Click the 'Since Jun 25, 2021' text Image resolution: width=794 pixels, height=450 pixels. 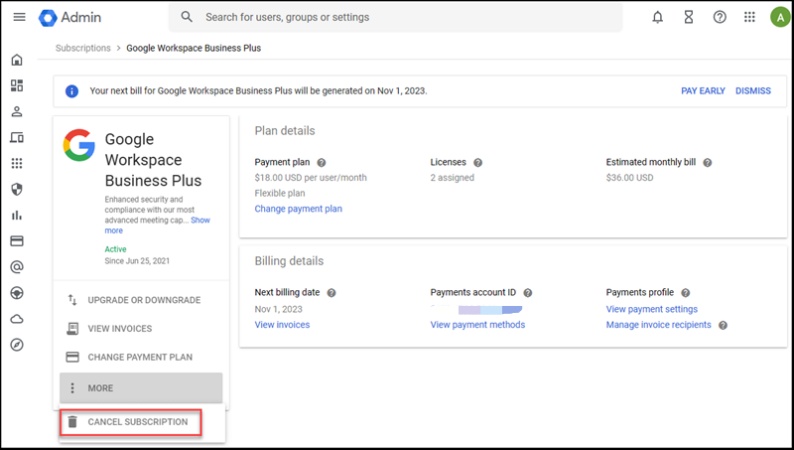pos(137,261)
